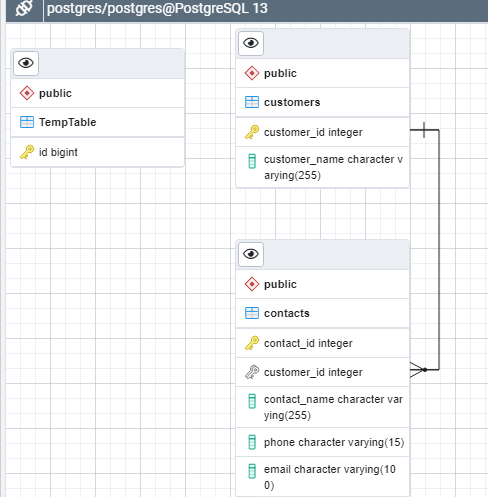The width and height of the screenshot is (488, 497).
Task: Select the TempTable name text
Action: [x=68, y=122]
